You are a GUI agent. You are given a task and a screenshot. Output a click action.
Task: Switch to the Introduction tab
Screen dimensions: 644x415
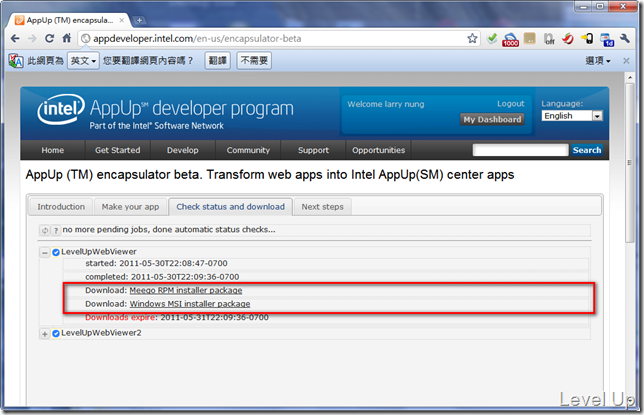coord(61,207)
